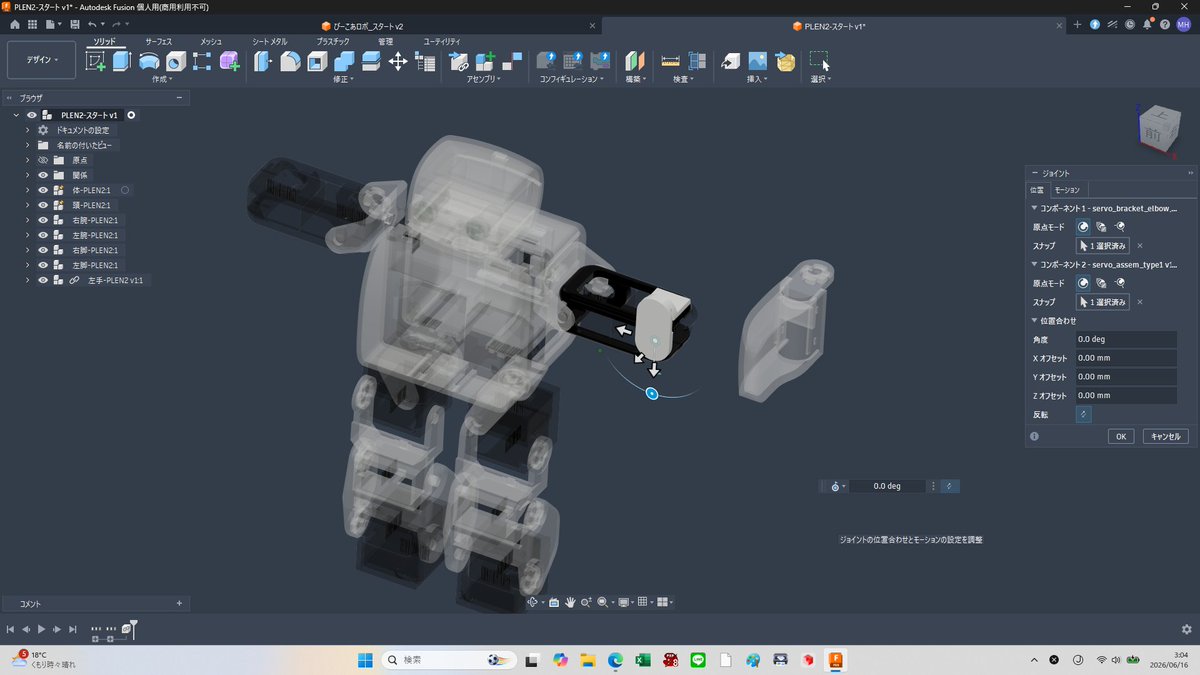Image resolution: width=1200 pixels, height=675 pixels.
Task: Toggle the 反転 flip button in Joint panel
Action: [x=1083, y=414]
